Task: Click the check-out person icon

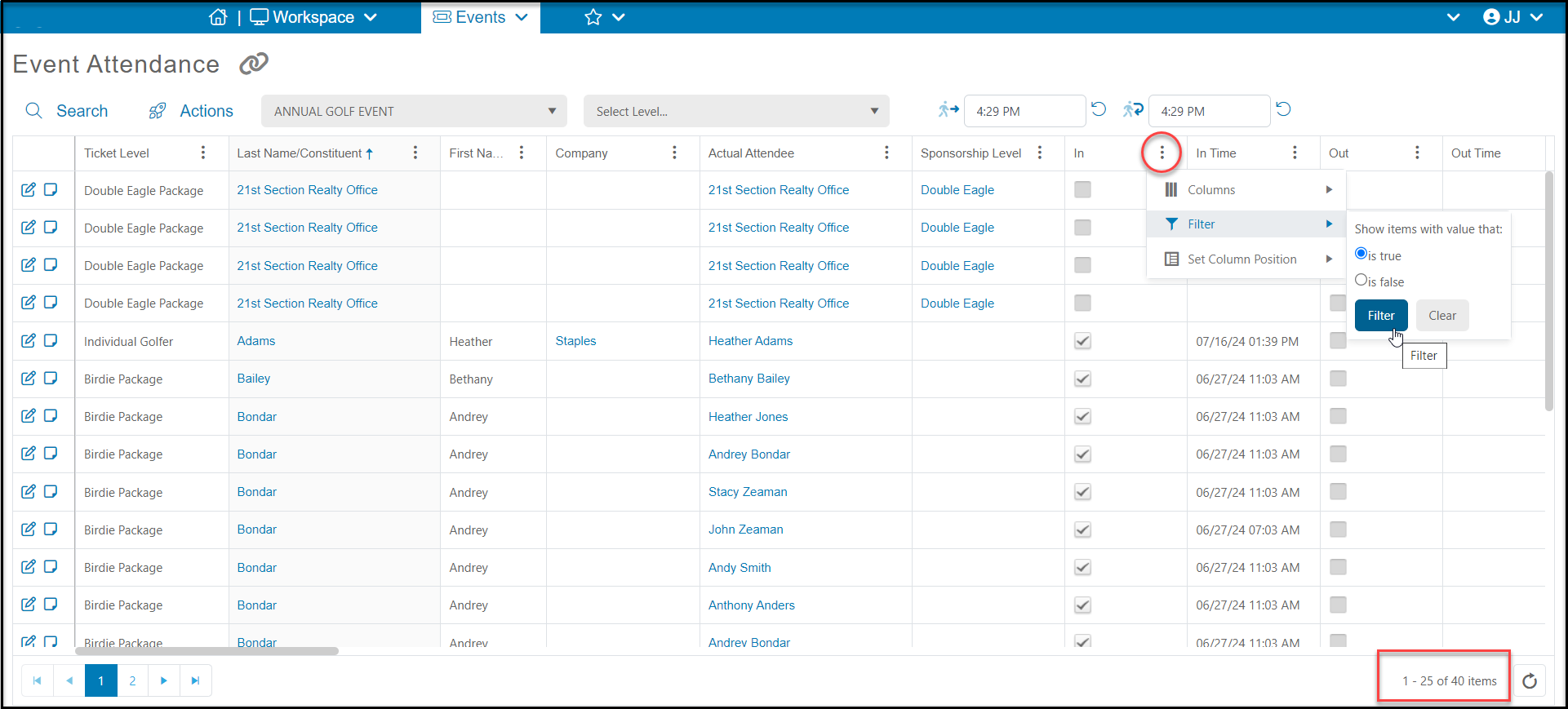Action: (1133, 109)
